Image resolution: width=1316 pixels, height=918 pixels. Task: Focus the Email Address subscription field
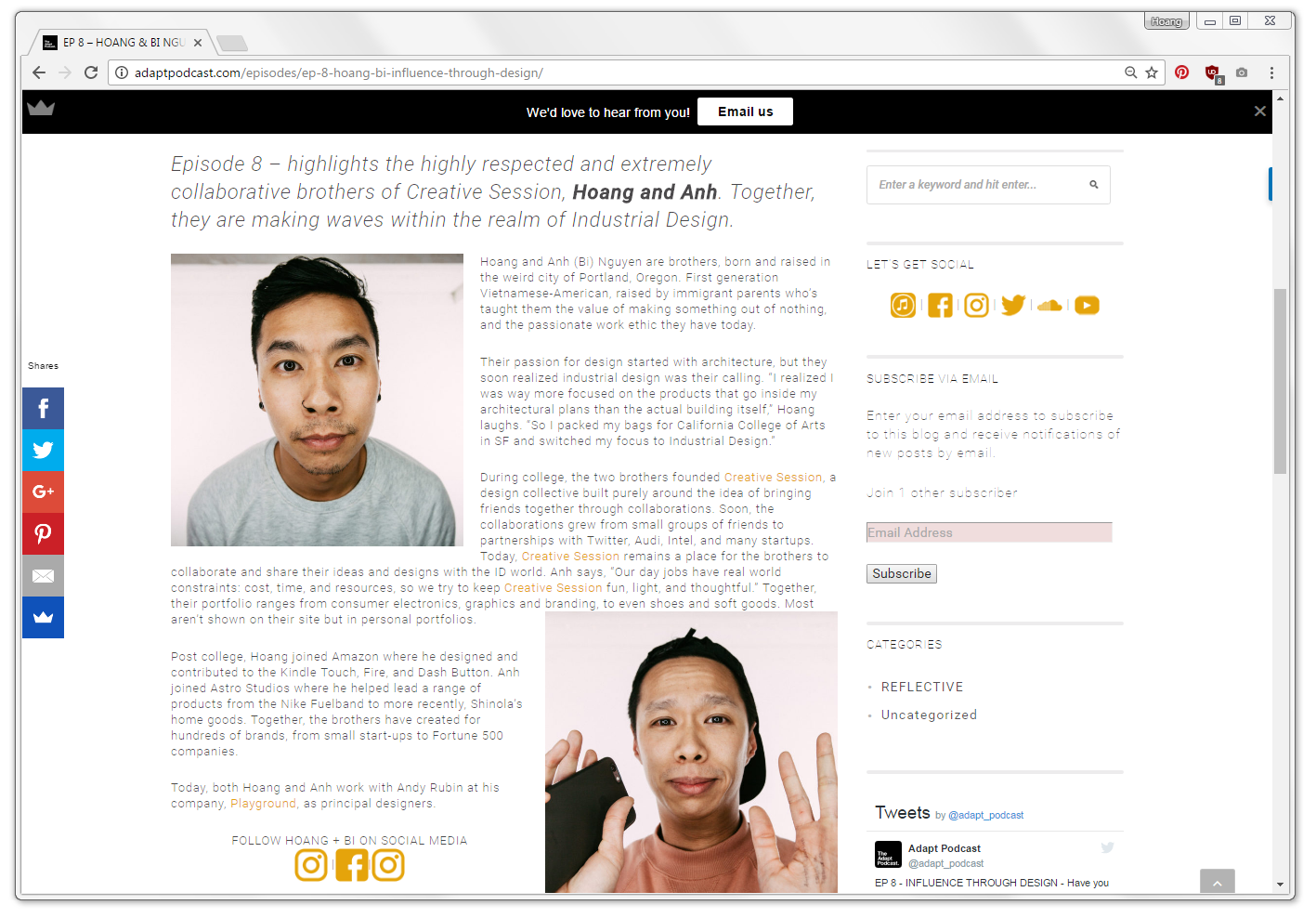989,532
